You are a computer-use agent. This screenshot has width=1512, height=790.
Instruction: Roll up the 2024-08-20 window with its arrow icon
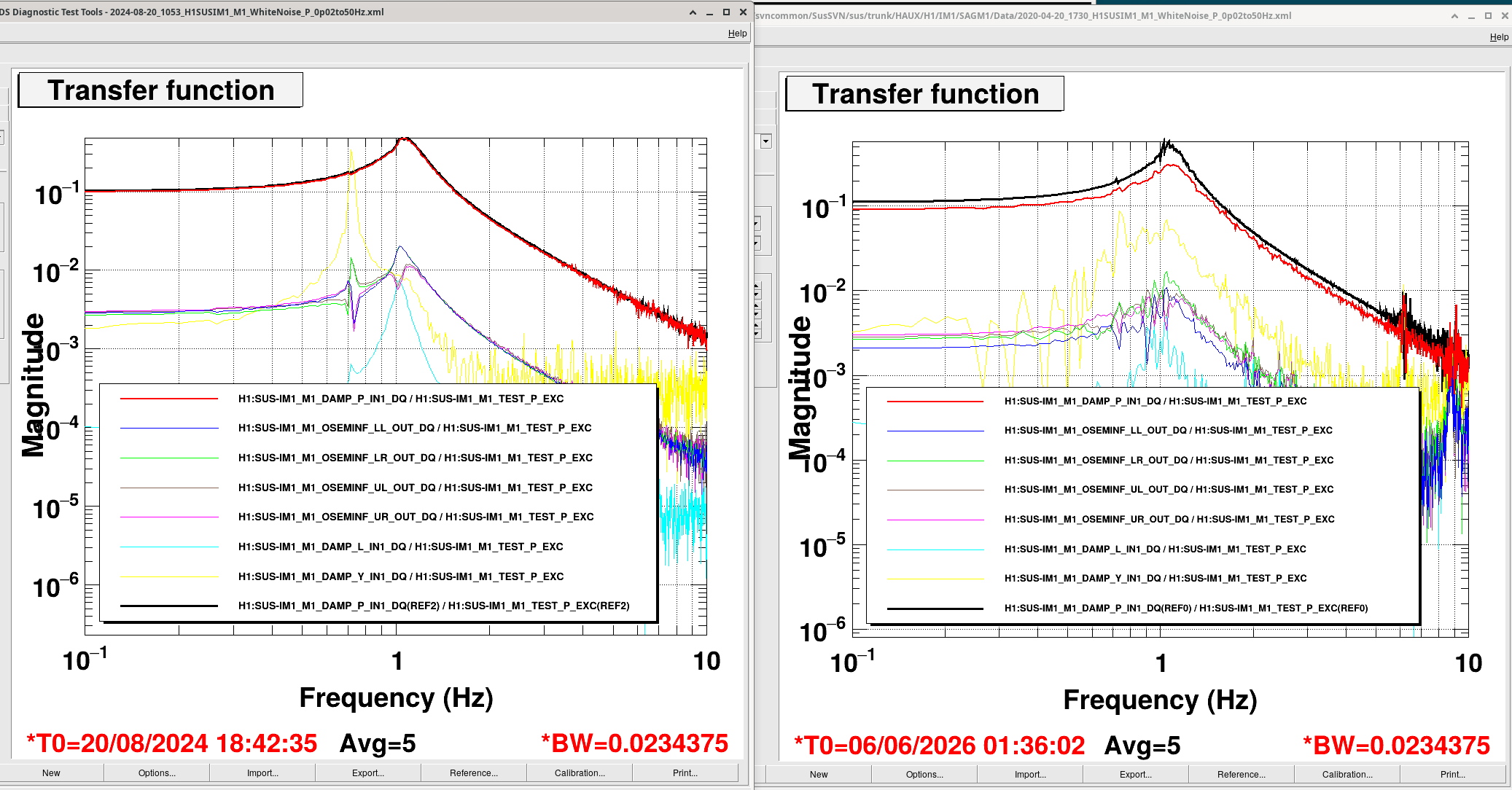[693, 12]
